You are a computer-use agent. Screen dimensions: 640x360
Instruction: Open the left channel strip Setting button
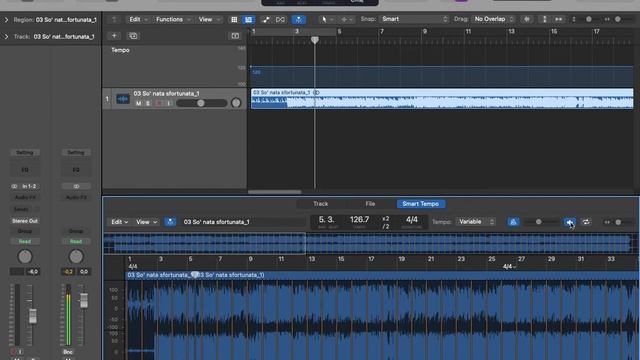[x=24, y=153]
